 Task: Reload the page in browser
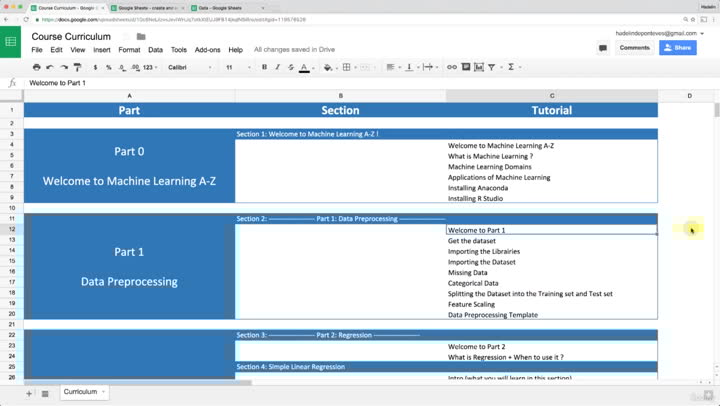click(x=26, y=20)
